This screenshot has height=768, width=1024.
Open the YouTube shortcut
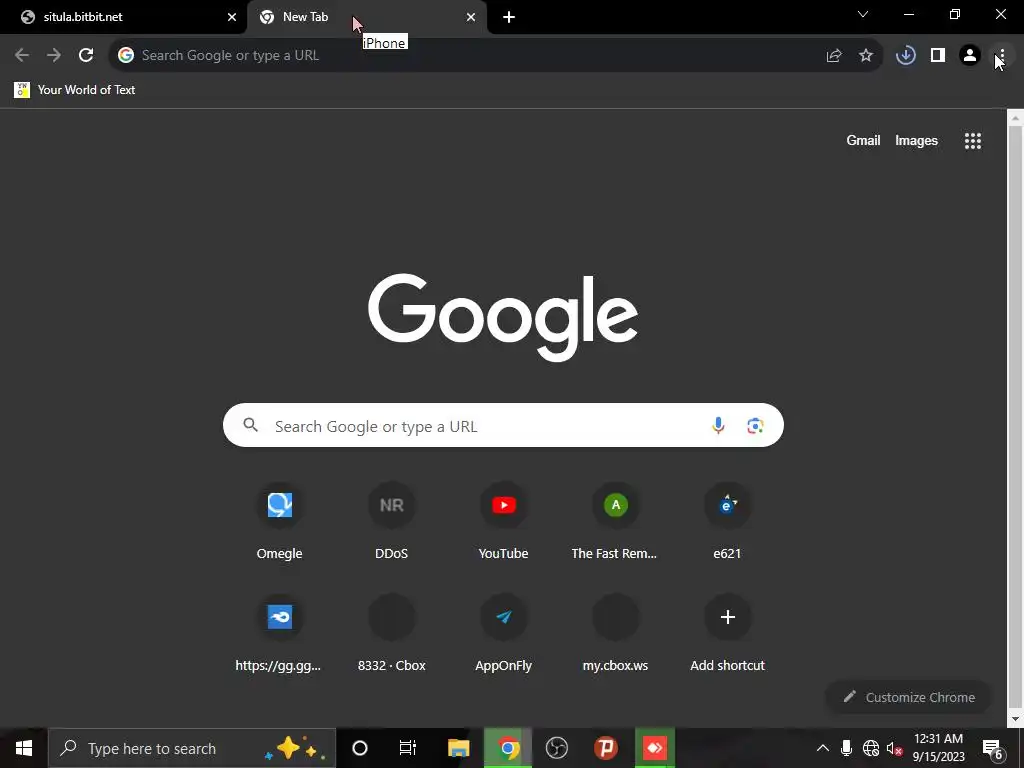coord(504,522)
